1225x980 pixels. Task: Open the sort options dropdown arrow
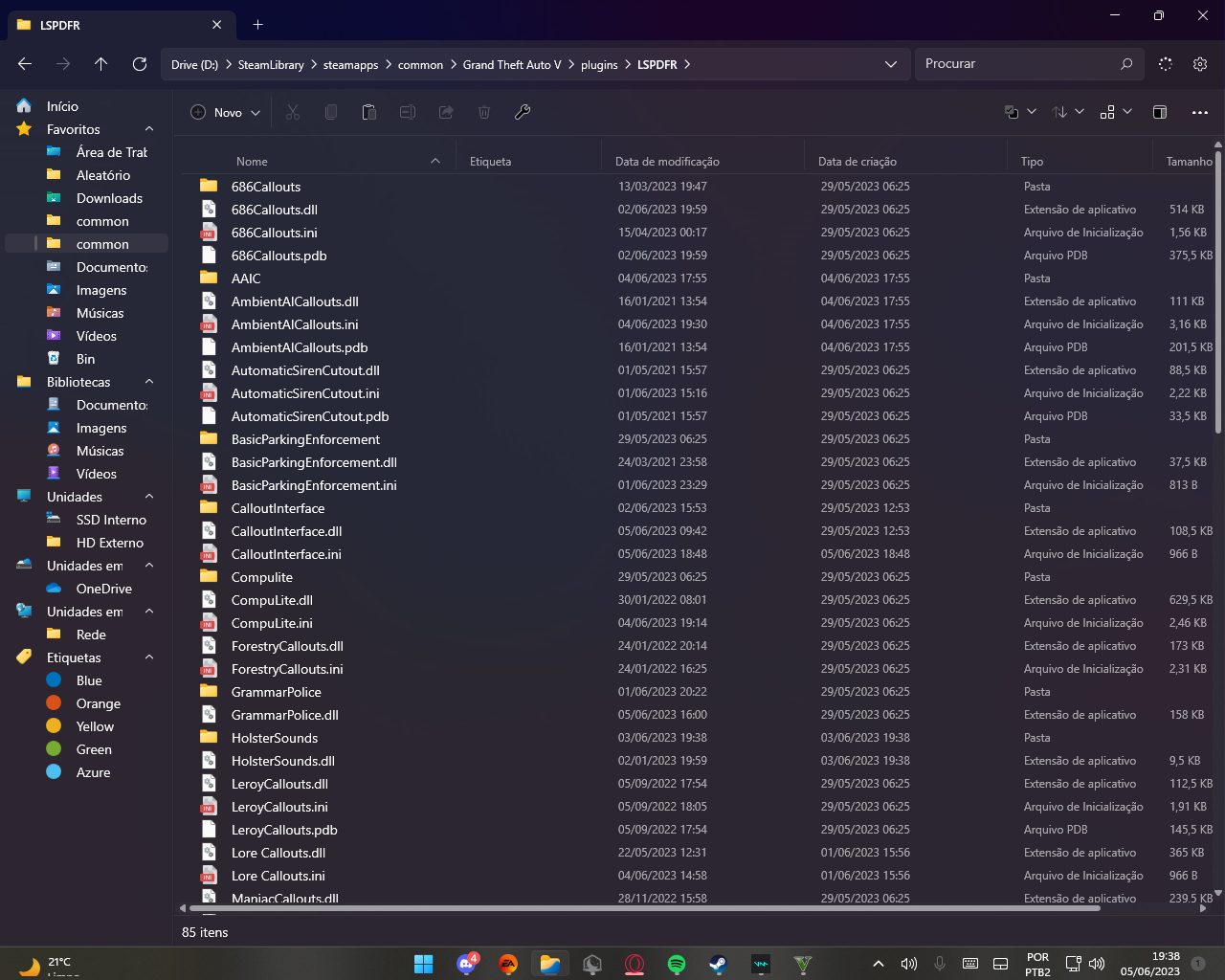[1080, 112]
